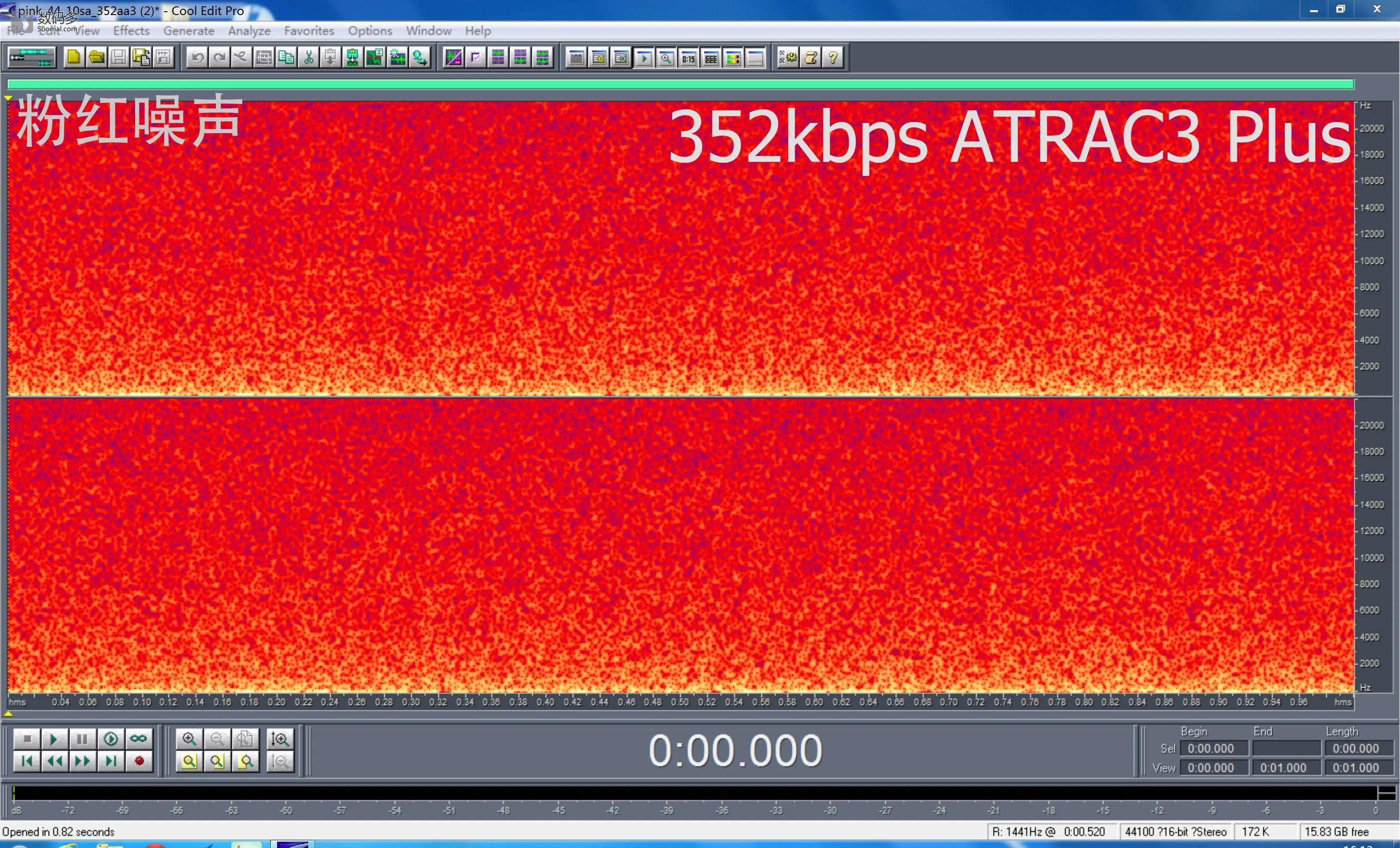Image resolution: width=1400 pixels, height=848 pixels.
Task: Zoom in vertically with the arrow magnifier
Action: point(280,739)
